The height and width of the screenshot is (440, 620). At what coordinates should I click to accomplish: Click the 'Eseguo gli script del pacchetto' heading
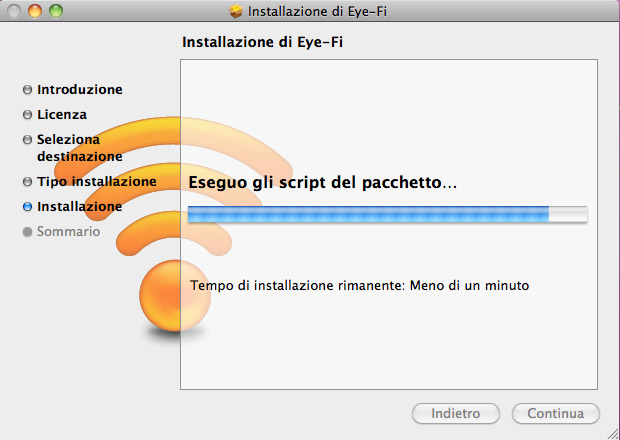click(x=322, y=183)
